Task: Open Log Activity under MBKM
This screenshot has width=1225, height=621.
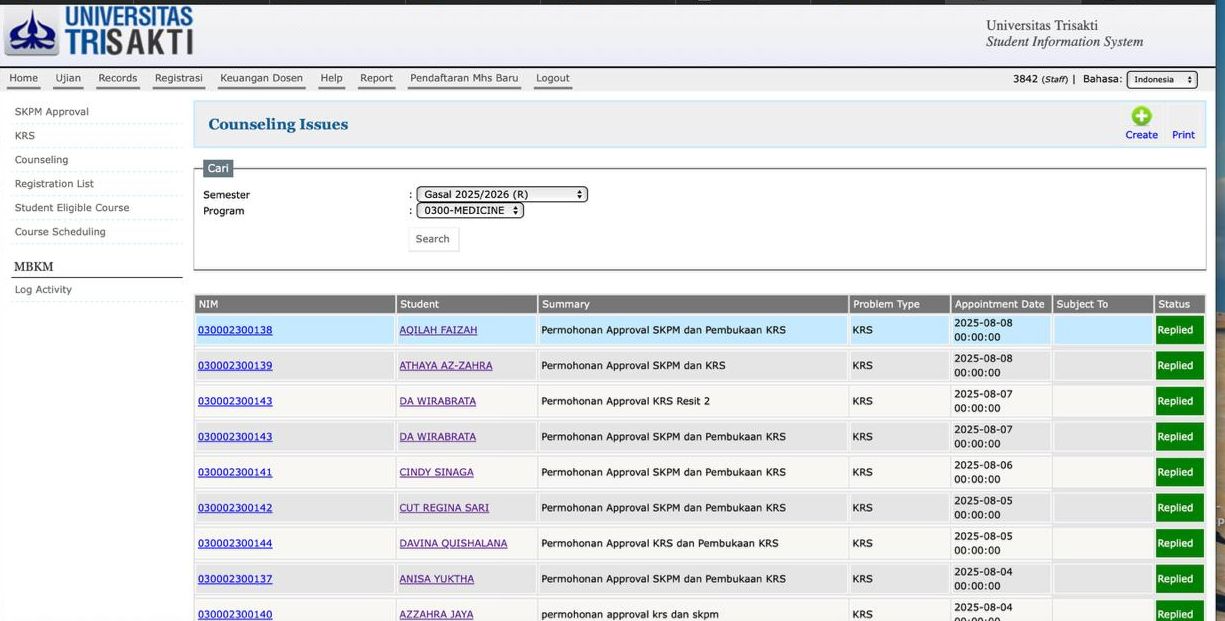Action: coord(43,290)
